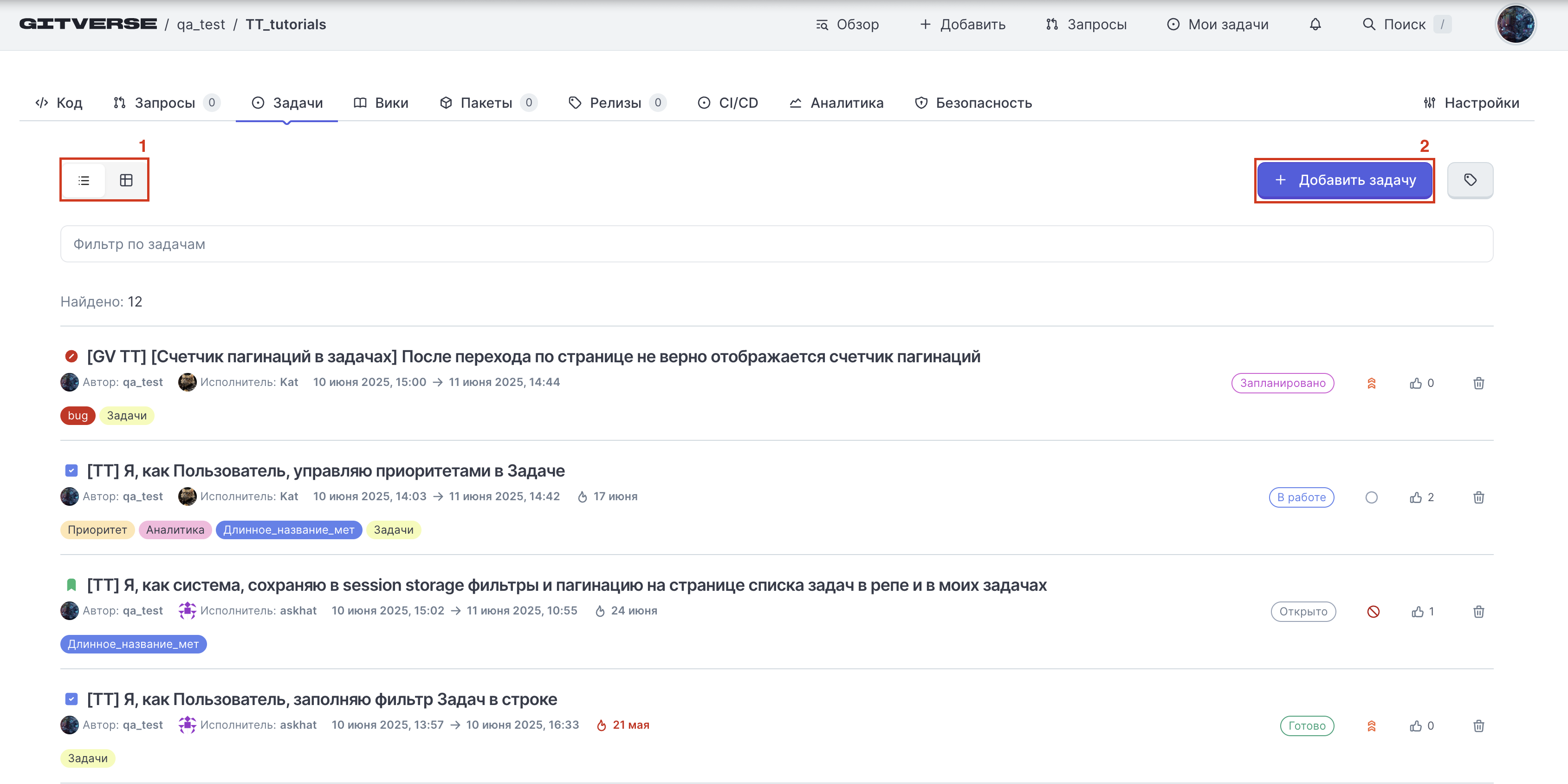Delete the счетчик пагинаций task
Image resolution: width=1568 pixels, height=784 pixels.
pyautogui.click(x=1478, y=383)
